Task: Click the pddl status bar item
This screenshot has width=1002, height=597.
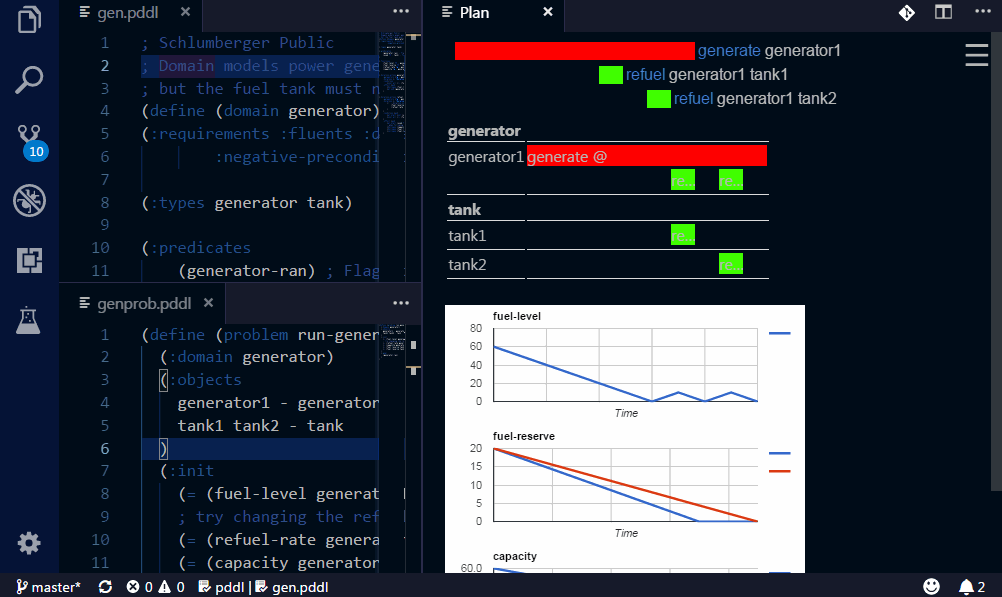Action: coord(222,587)
